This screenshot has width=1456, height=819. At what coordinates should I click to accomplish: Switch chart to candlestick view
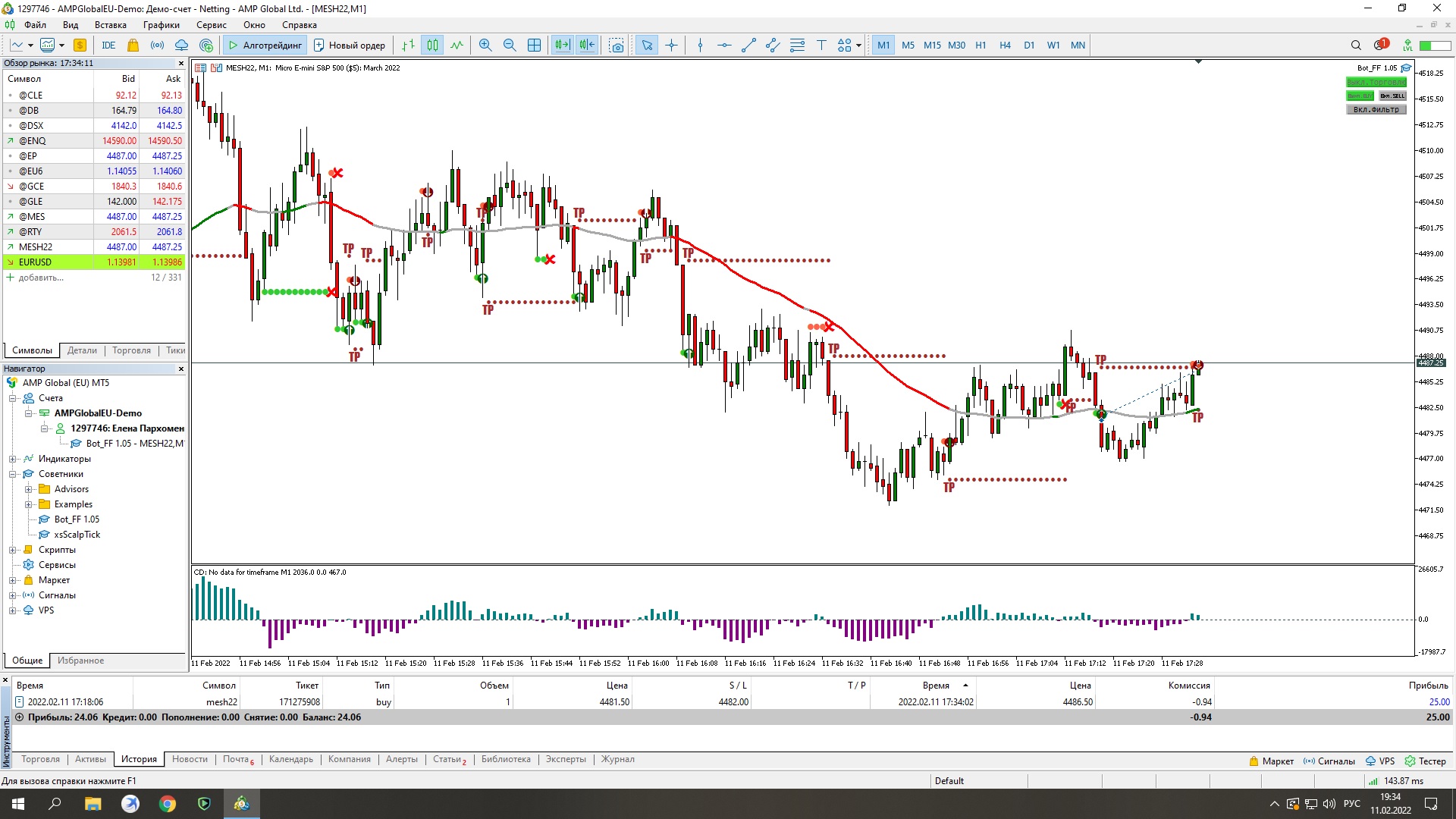[432, 45]
